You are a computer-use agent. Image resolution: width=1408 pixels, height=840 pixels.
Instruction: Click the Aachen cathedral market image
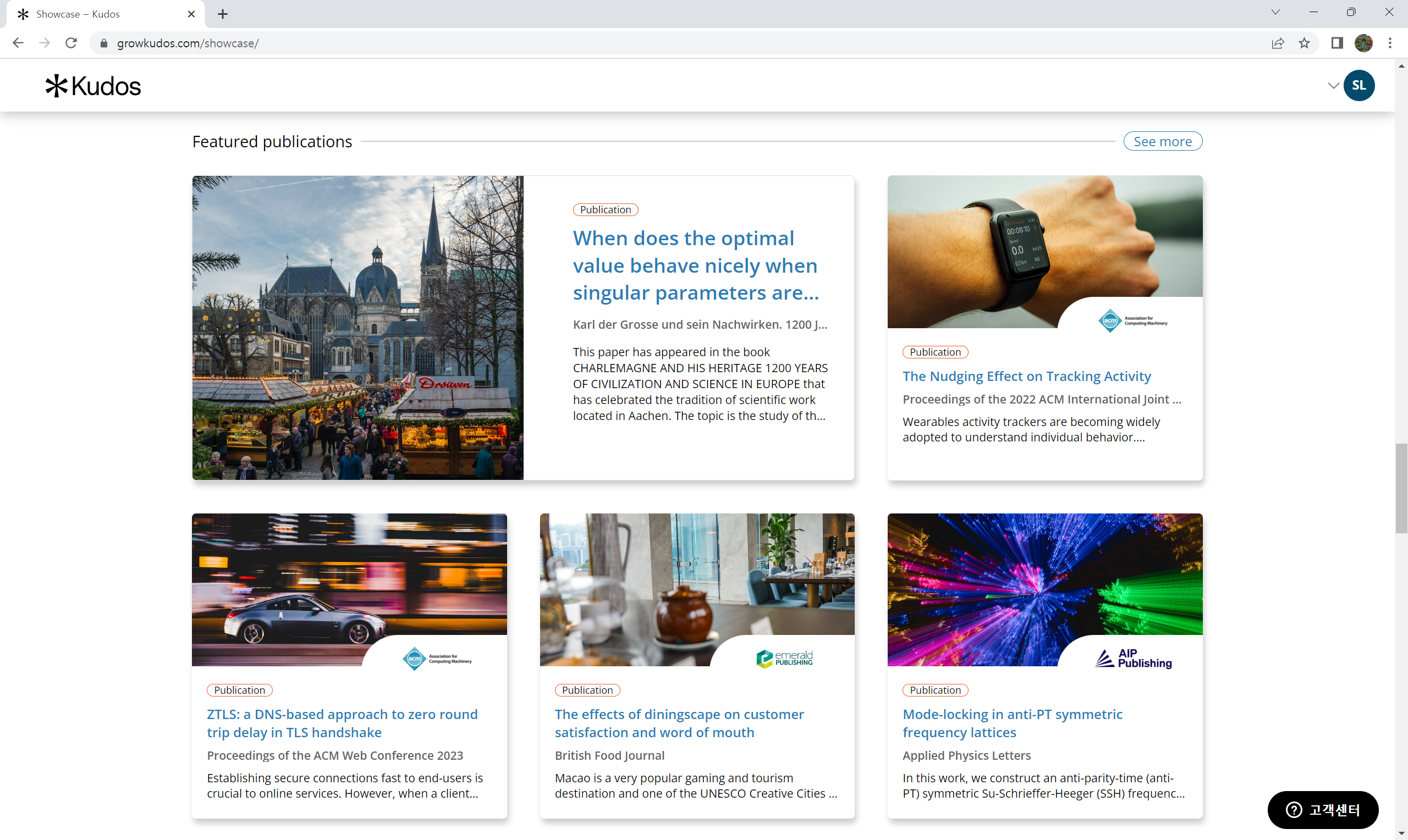[358, 328]
